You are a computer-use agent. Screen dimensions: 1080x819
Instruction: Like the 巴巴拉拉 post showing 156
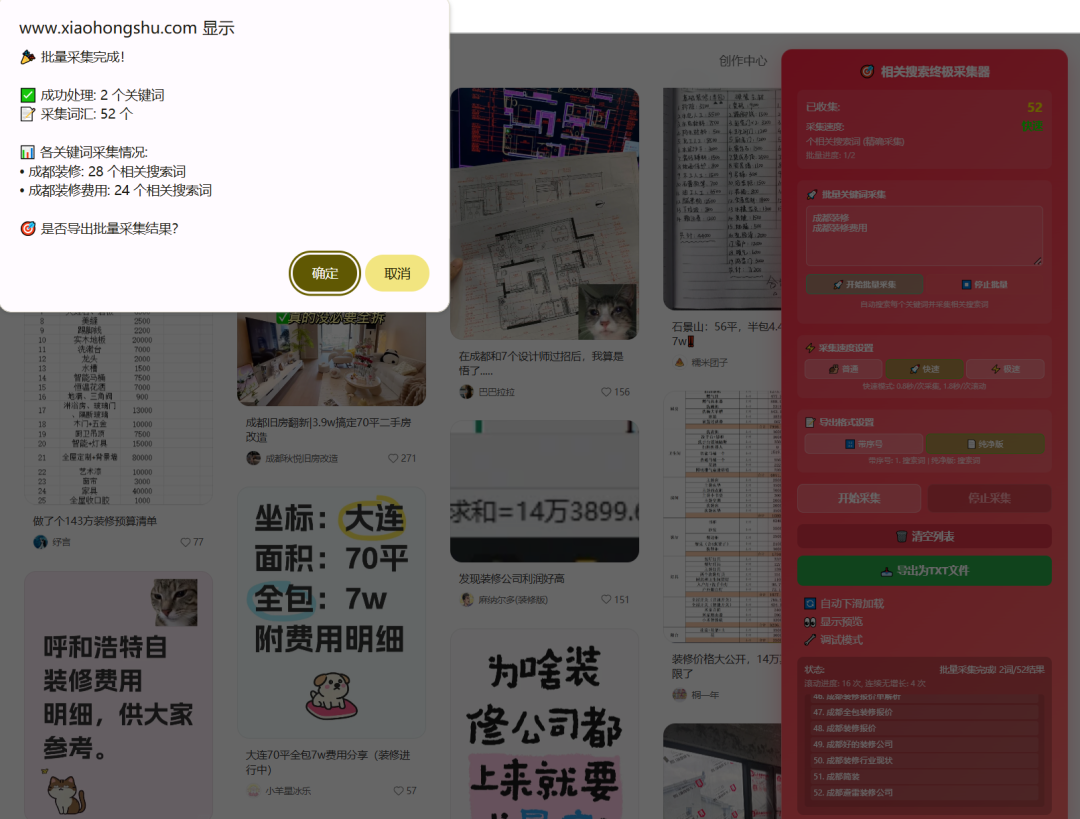[606, 392]
